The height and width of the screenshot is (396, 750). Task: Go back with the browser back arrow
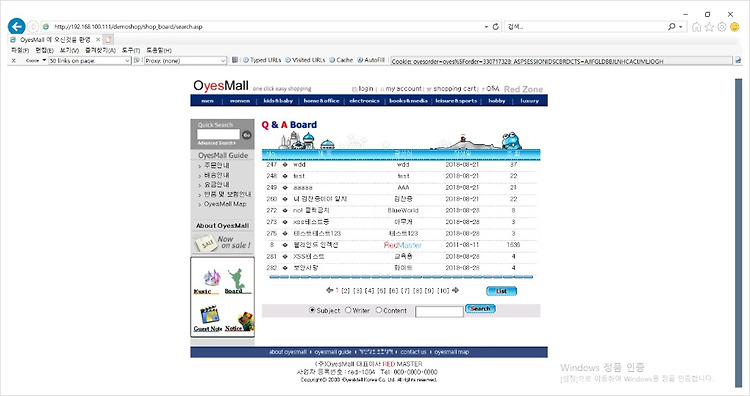click(17, 26)
